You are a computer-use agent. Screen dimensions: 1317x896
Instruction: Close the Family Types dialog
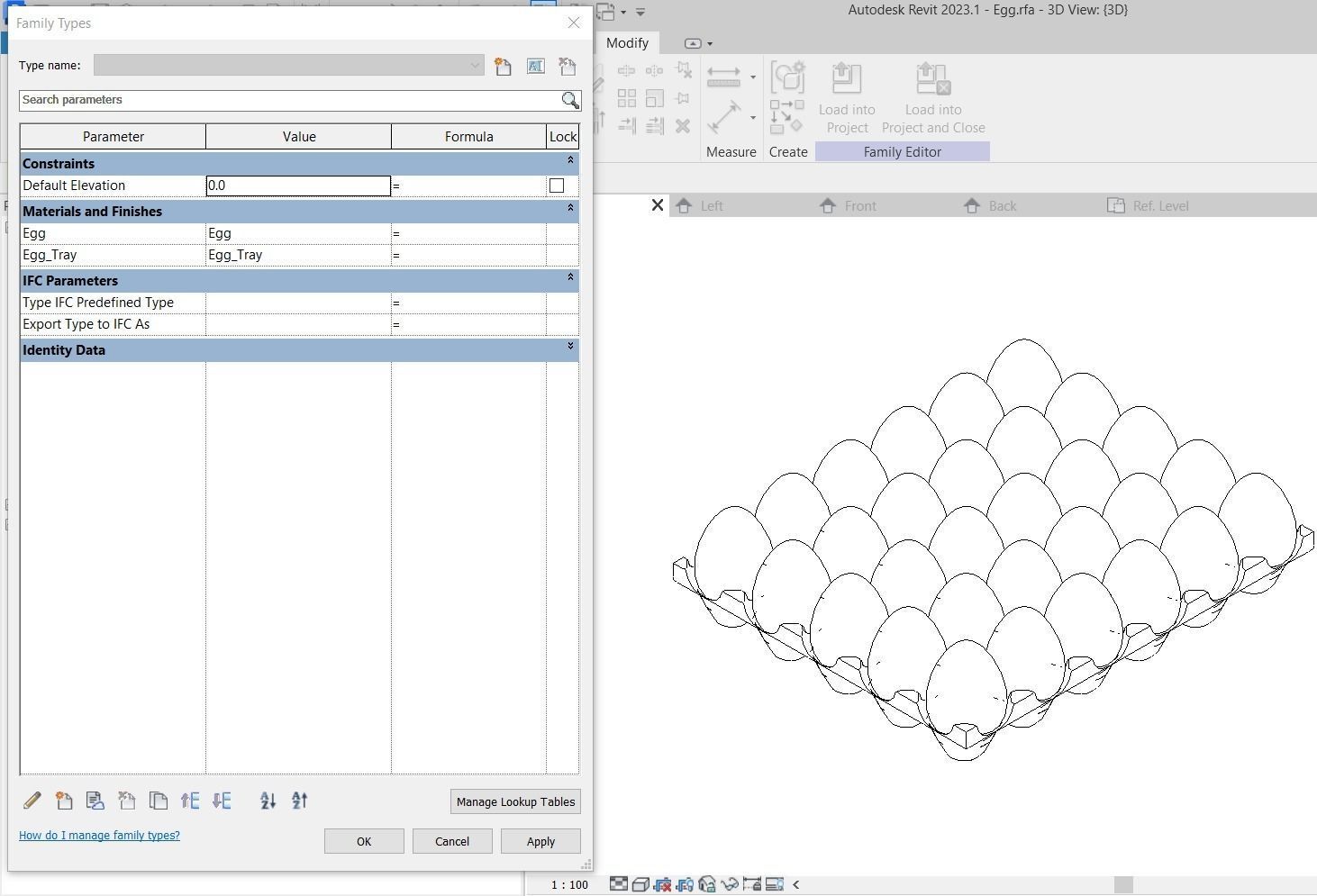tap(574, 23)
